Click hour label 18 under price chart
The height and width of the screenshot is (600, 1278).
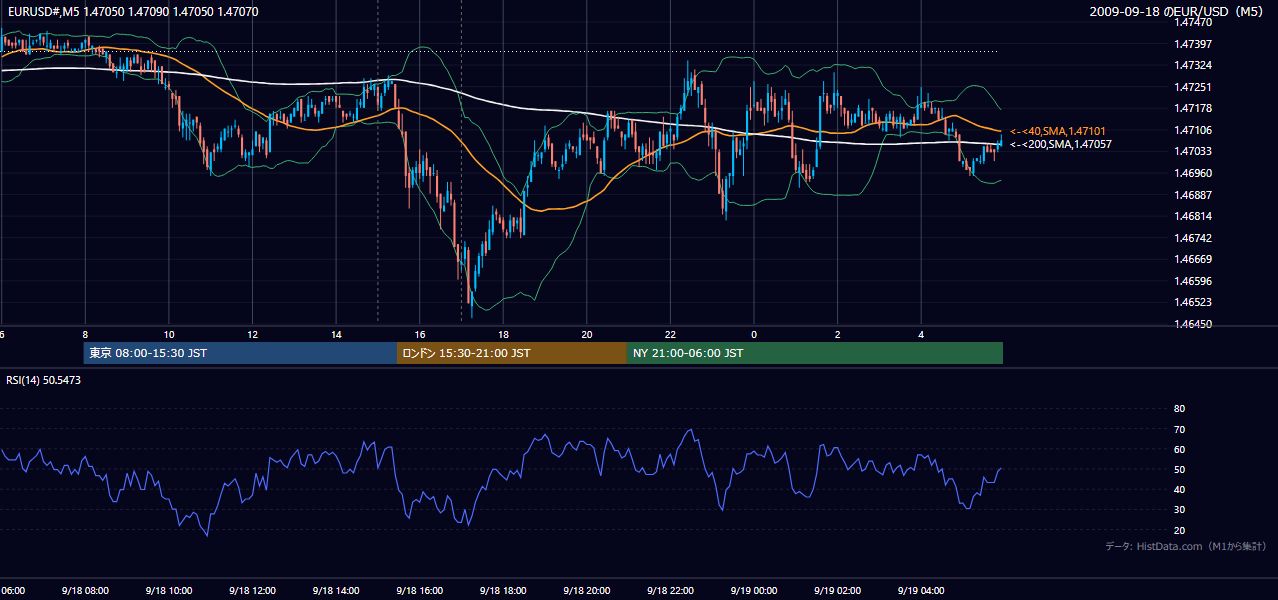503,335
